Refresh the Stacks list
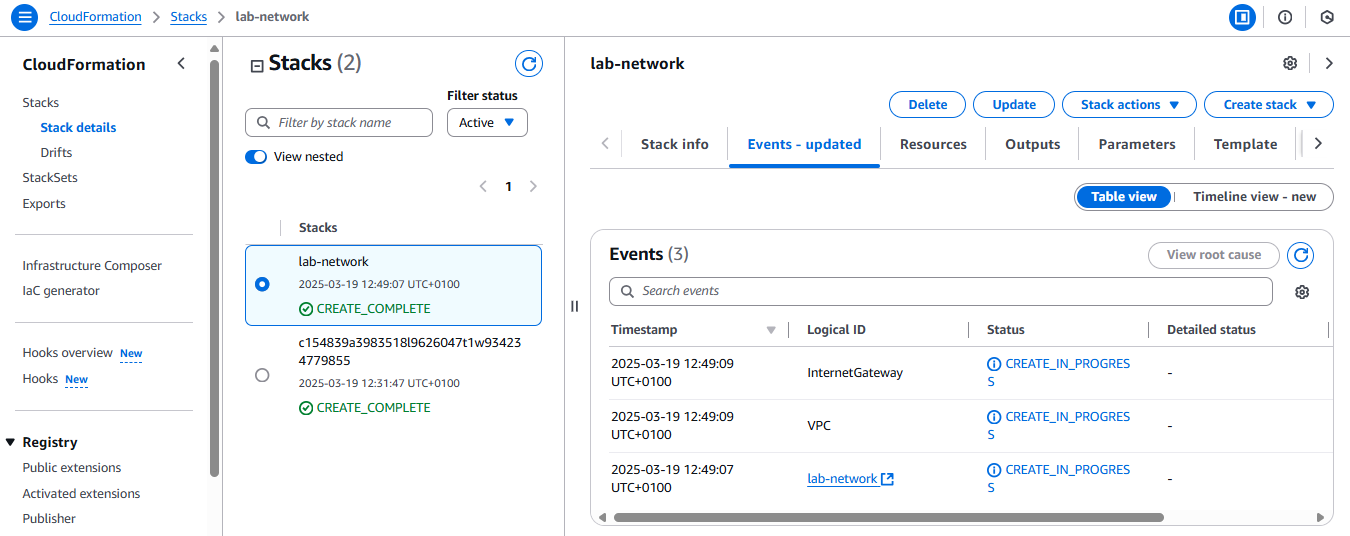The height and width of the screenshot is (536, 1350). click(x=529, y=64)
